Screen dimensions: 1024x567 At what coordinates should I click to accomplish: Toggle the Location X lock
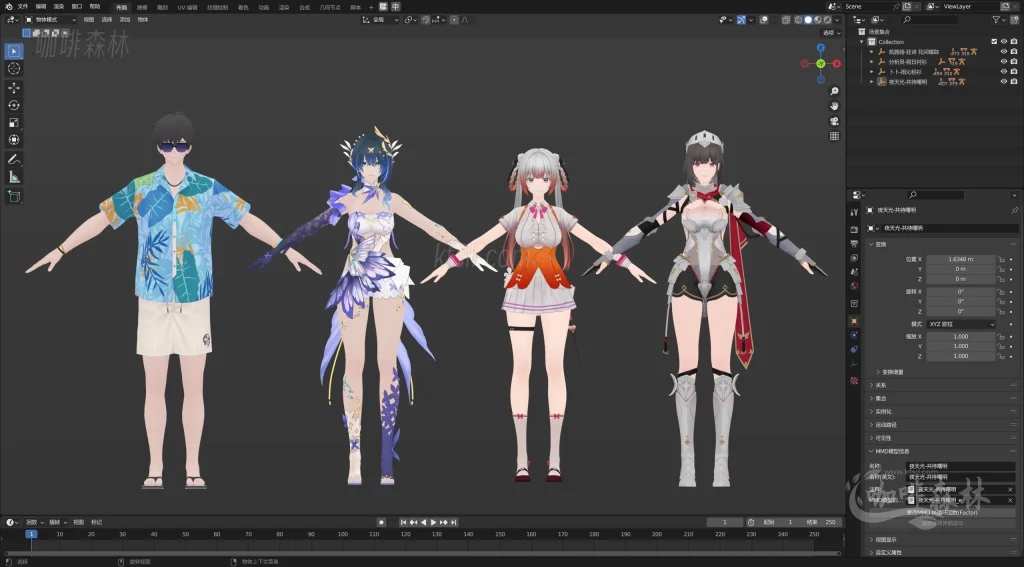pyautogui.click(x=1000, y=259)
